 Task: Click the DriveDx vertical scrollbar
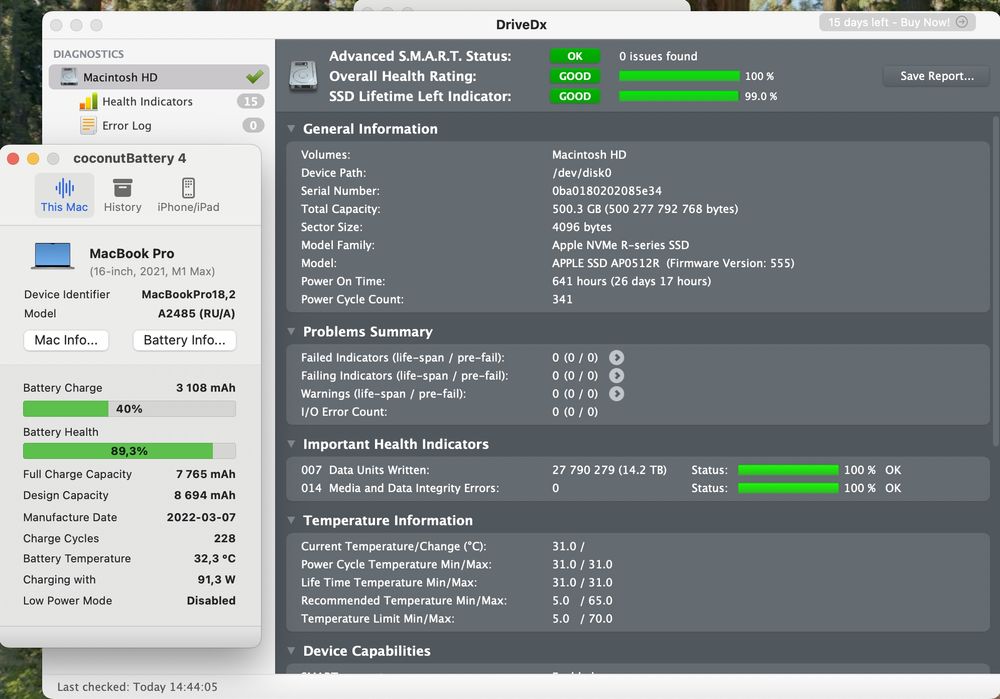point(996,281)
